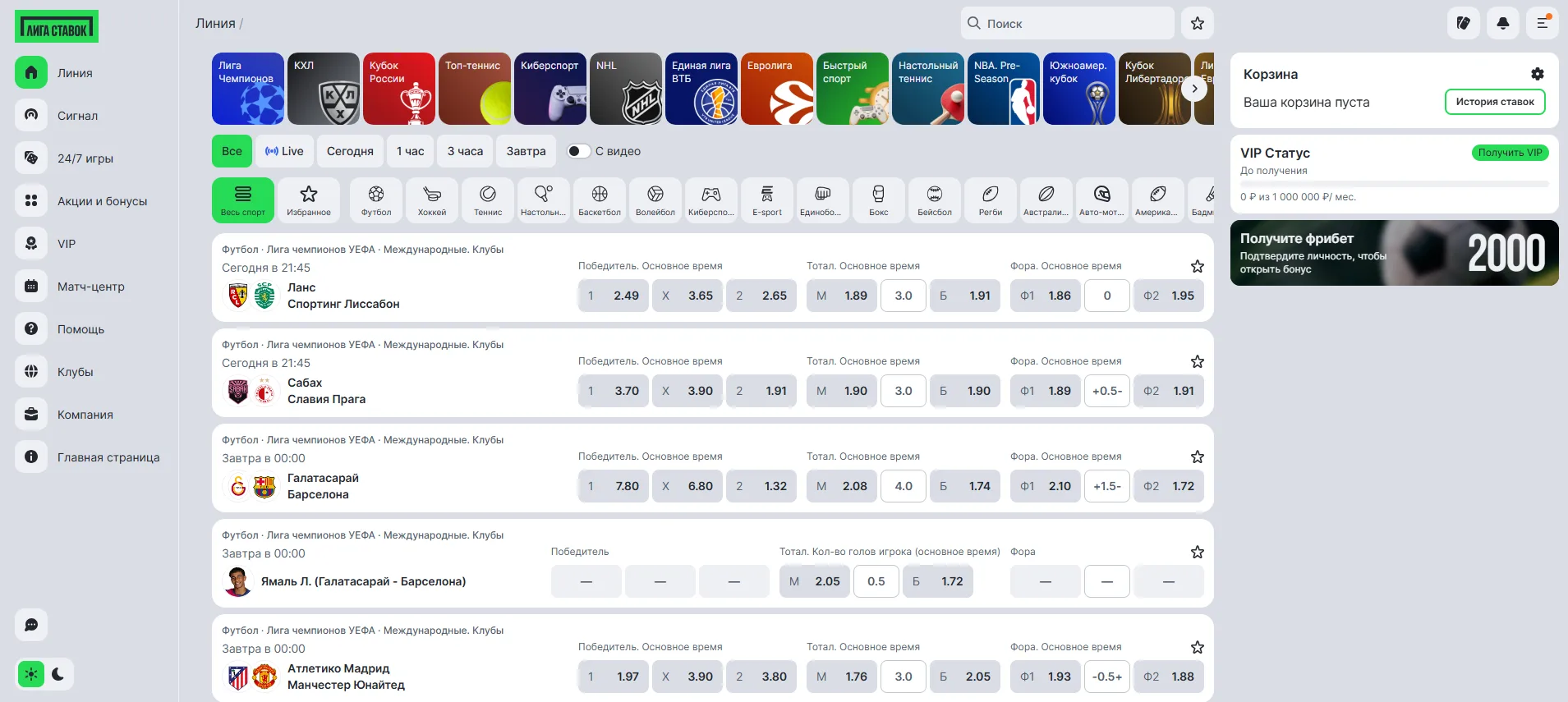Open notifications bell icon
1568x702 pixels.
coord(1503,23)
